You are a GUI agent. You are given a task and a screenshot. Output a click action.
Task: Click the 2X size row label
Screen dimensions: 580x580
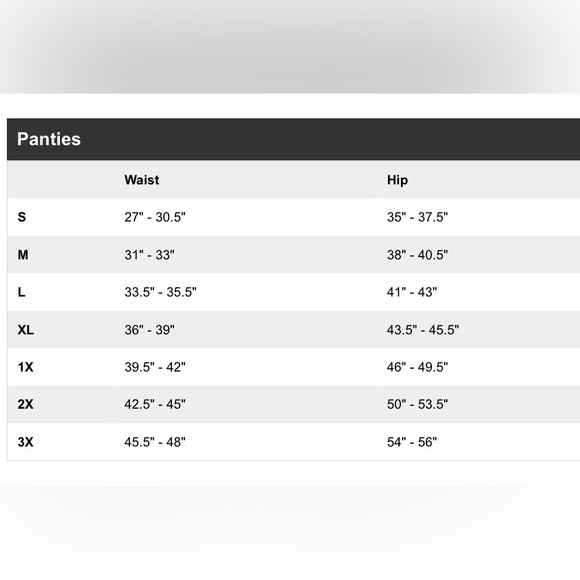tap(26, 404)
